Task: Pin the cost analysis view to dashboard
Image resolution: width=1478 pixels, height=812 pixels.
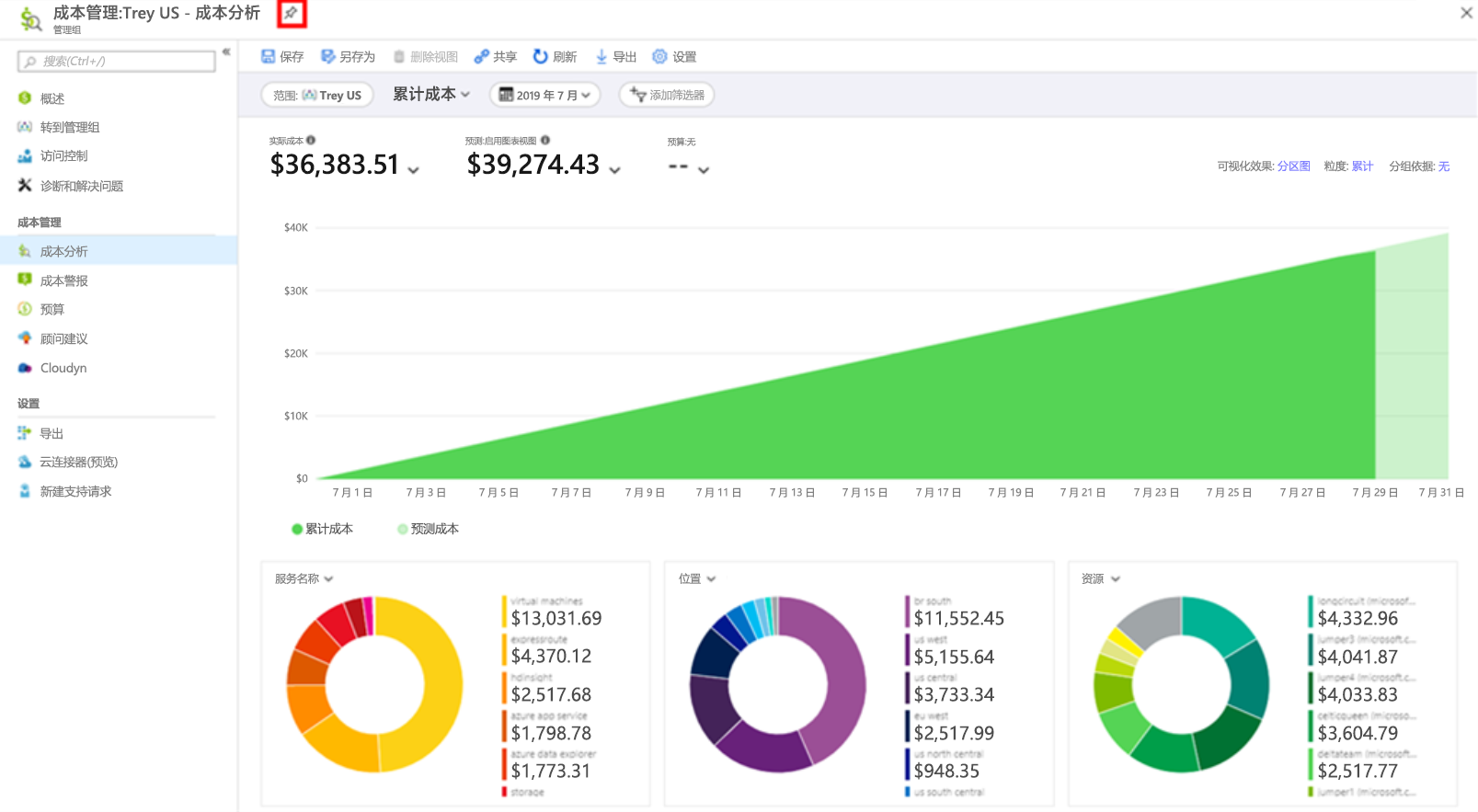Action: 291,13
